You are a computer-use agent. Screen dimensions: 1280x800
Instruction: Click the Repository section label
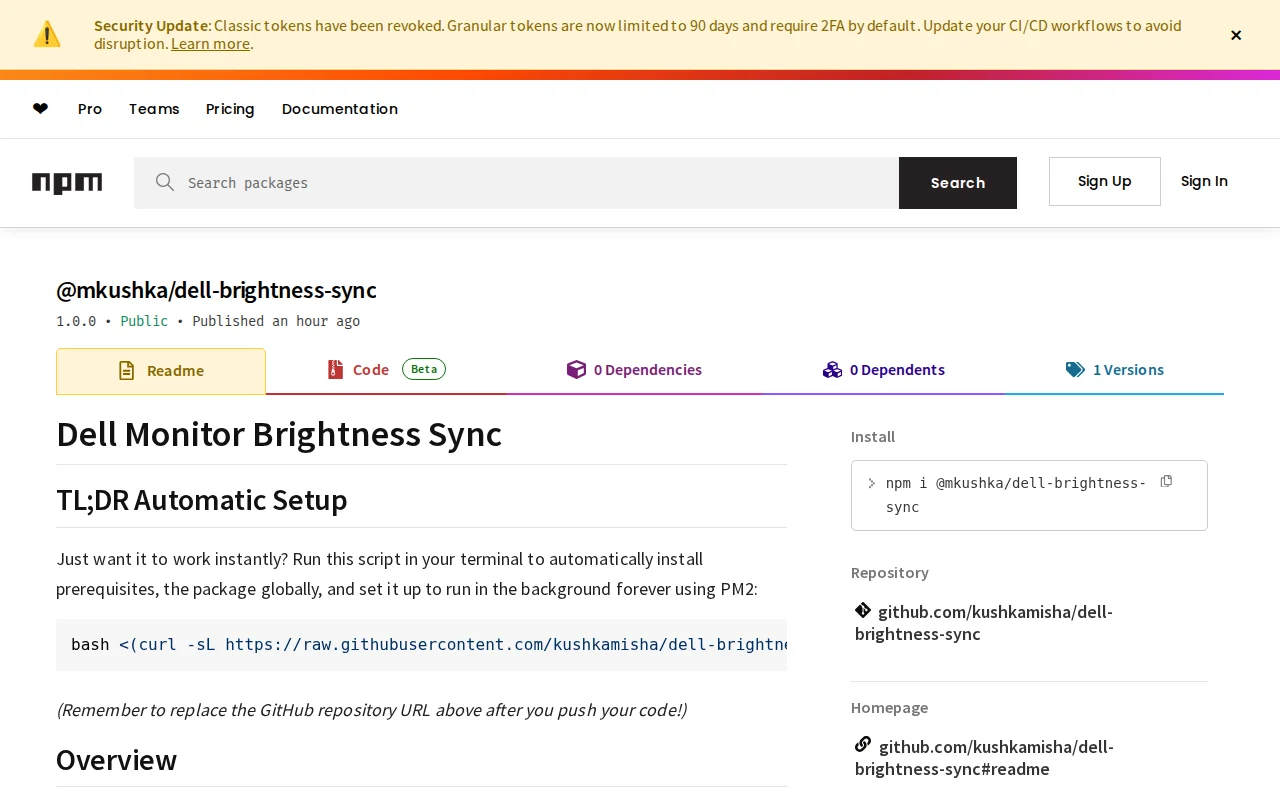[890, 572]
